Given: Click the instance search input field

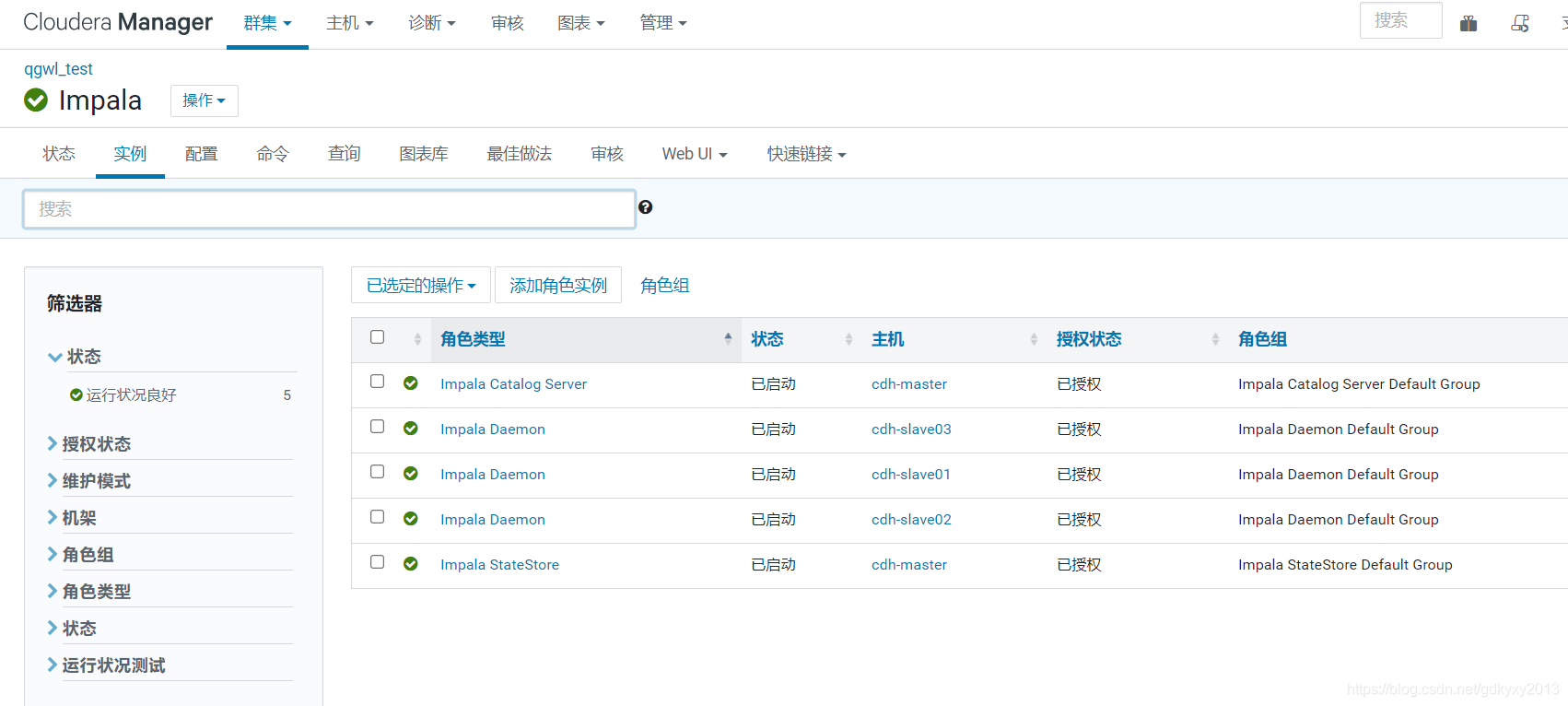Looking at the screenshot, I should pyautogui.click(x=329, y=209).
